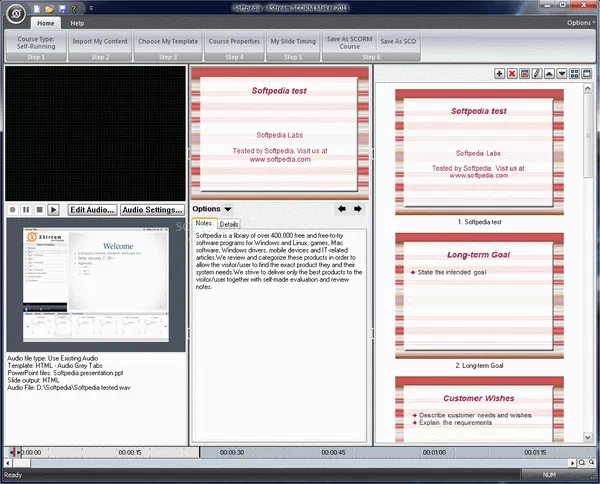Open My Slide Timing in Step 5
This screenshot has height=484, width=600.
293,41
